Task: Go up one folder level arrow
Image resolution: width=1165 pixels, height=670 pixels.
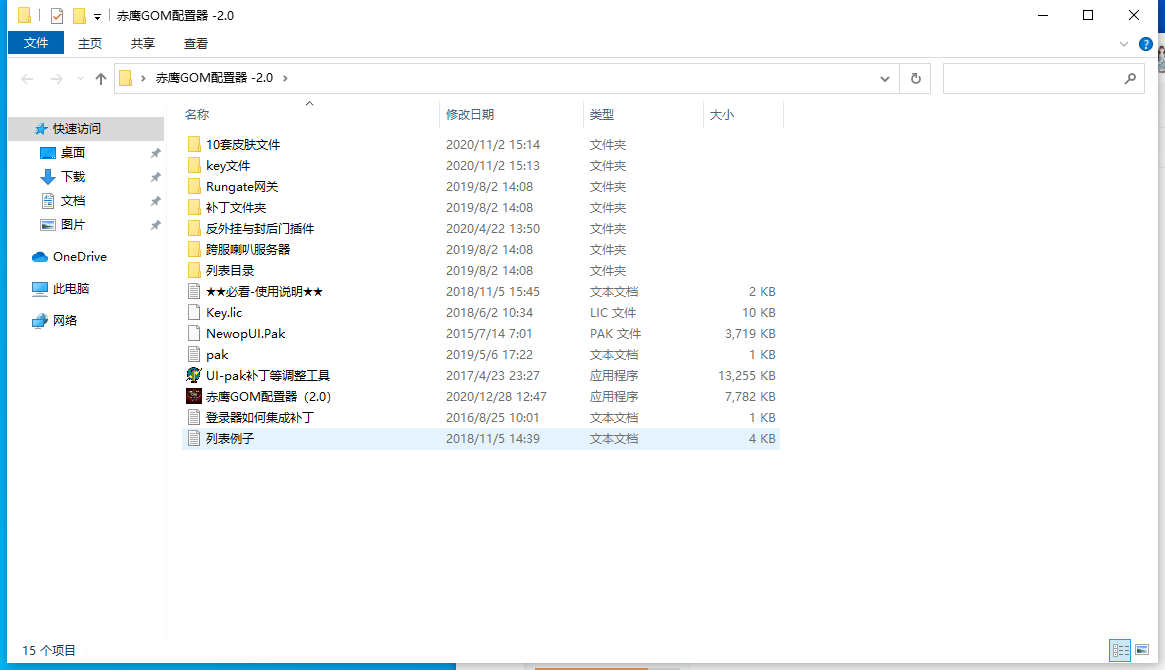Action: [x=101, y=78]
